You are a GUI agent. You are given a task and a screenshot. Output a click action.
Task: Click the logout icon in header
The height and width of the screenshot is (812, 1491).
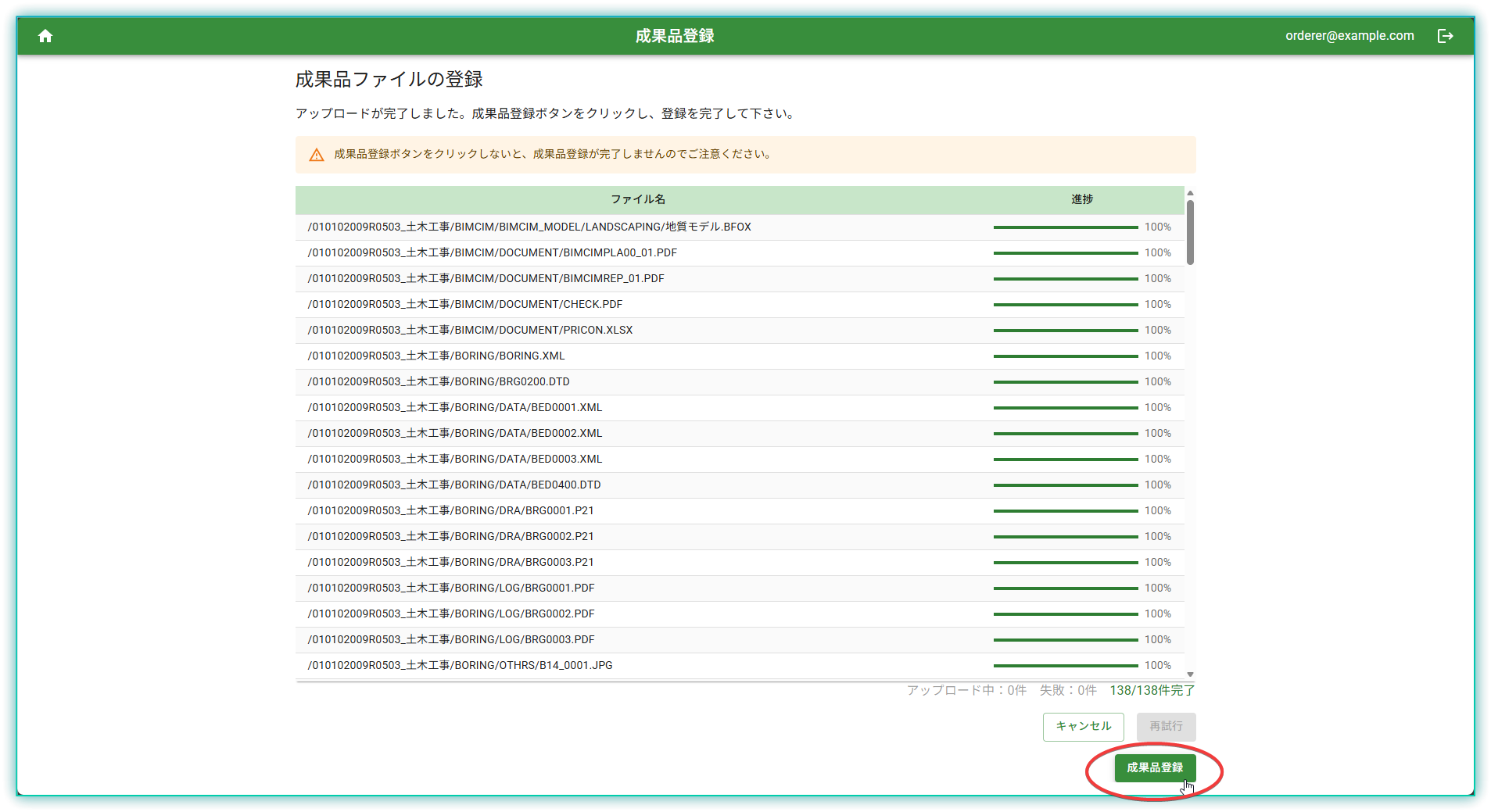(1445, 36)
